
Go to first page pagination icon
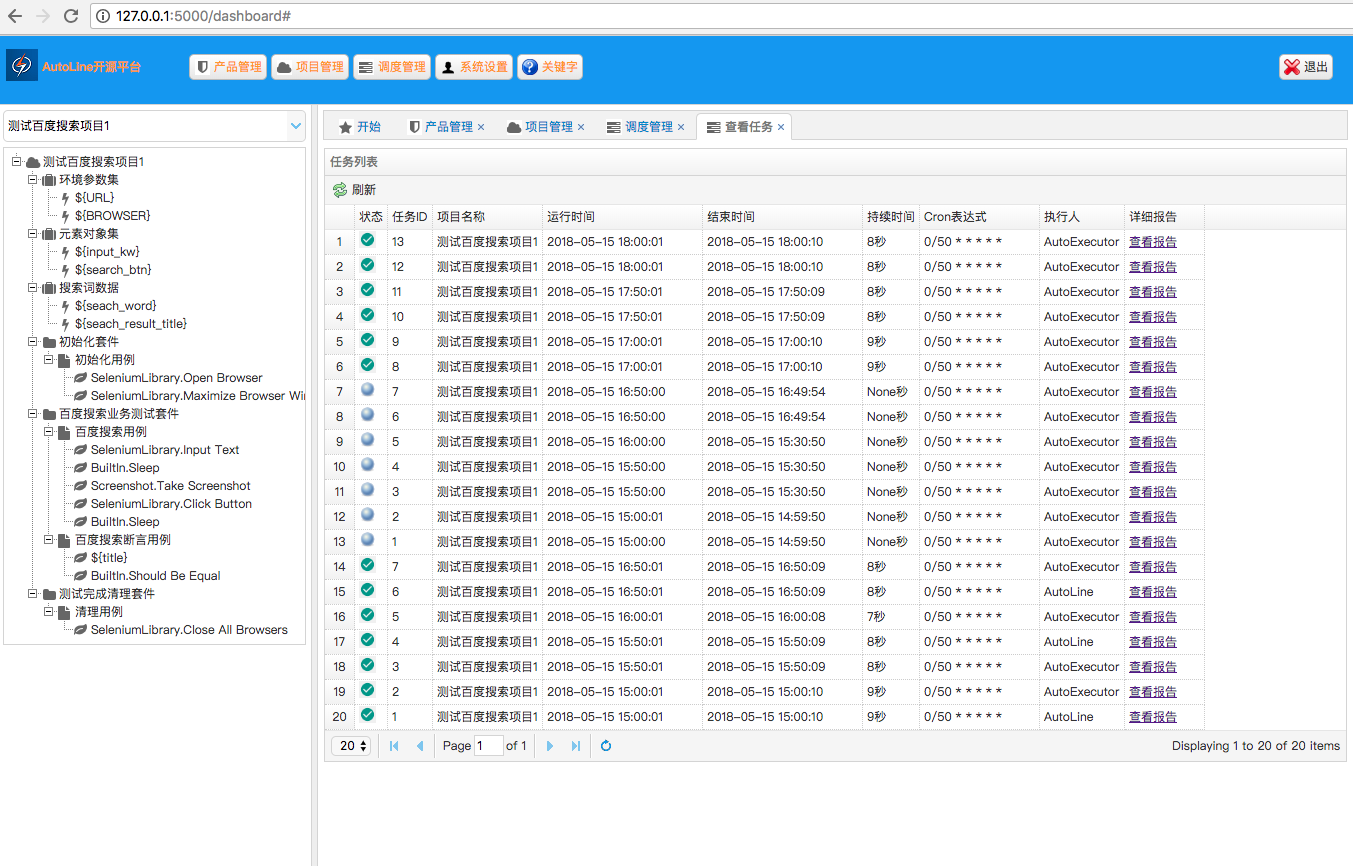(x=394, y=746)
